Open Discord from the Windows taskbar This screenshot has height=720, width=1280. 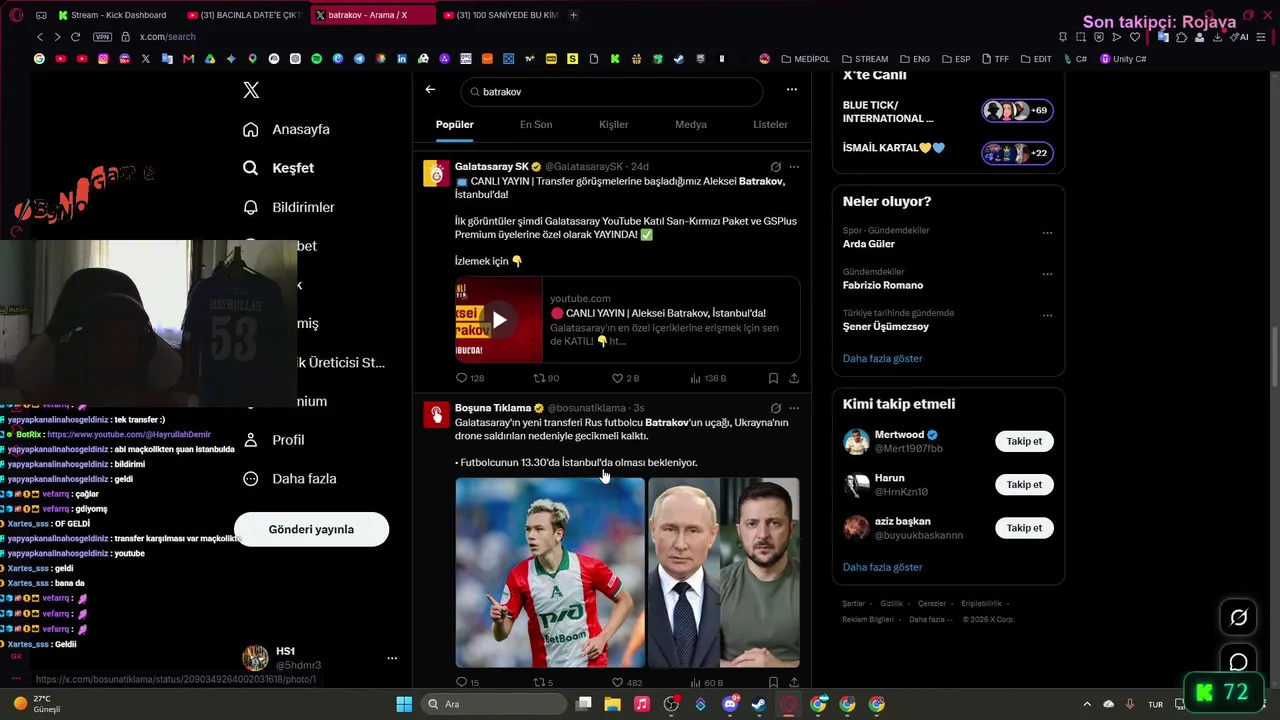pyautogui.click(x=730, y=704)
